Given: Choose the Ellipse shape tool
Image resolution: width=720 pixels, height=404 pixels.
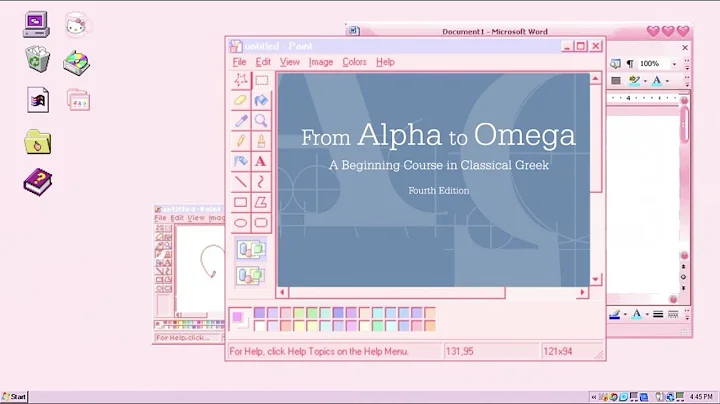Looking at the screenshot, I should (x=241, y=223).
